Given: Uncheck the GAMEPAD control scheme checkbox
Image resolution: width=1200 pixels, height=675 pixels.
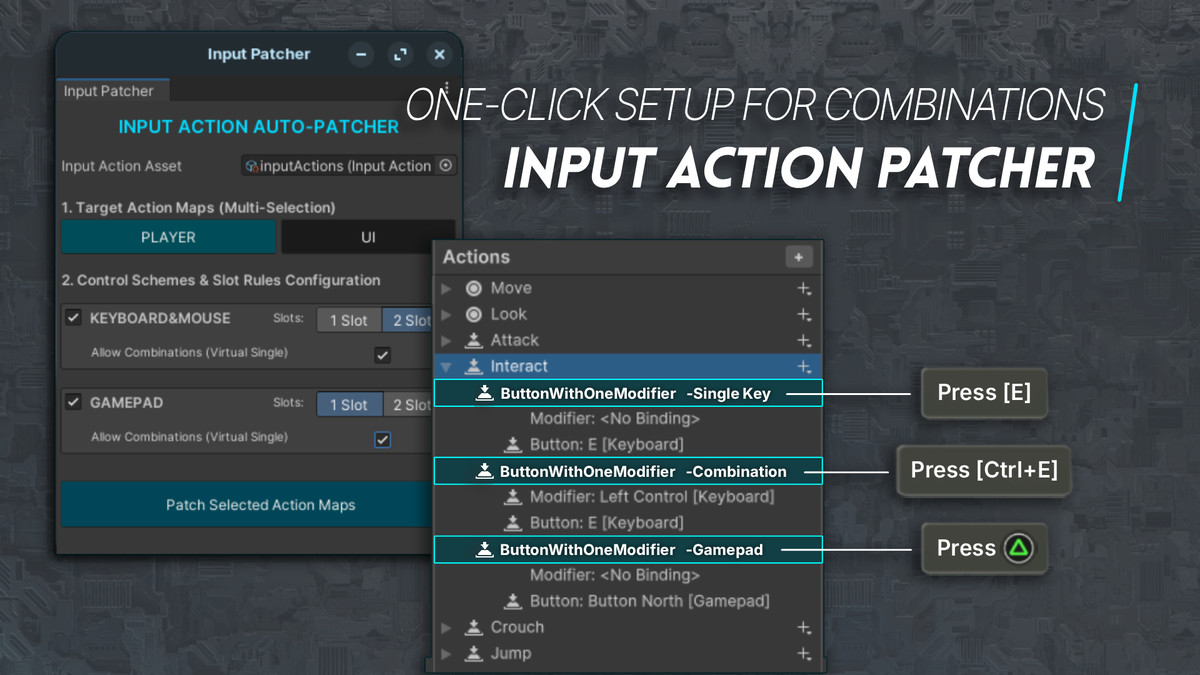Looking at the screenshot, I should 73,402.
